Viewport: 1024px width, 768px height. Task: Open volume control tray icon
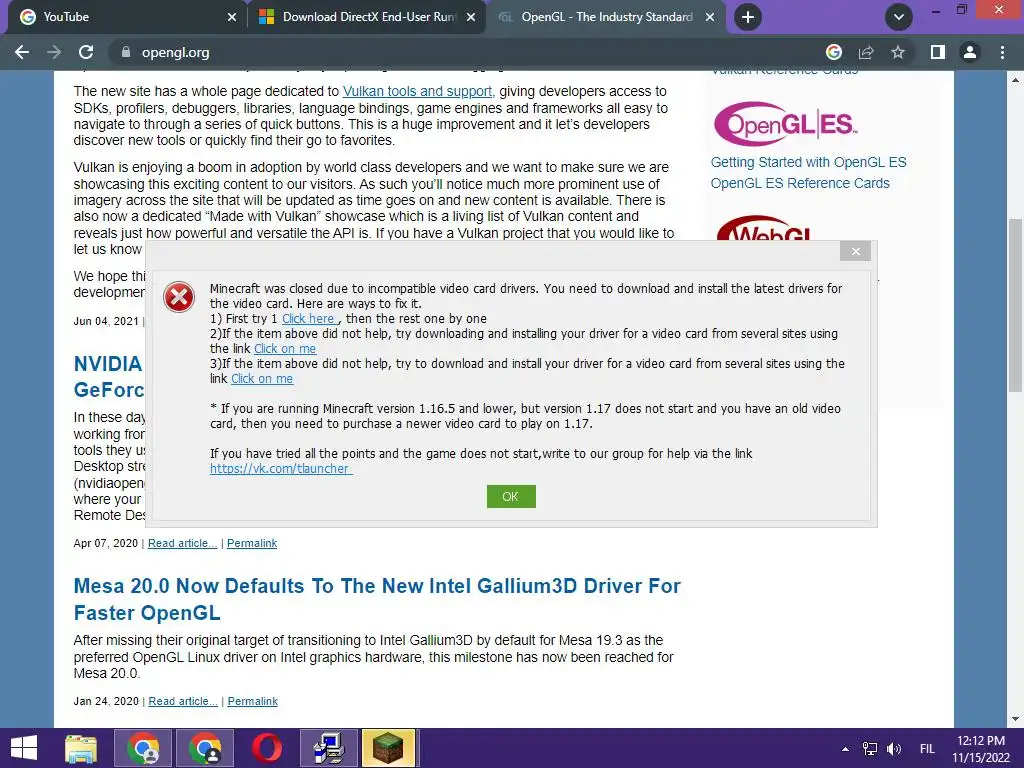[x=894, y=748]
